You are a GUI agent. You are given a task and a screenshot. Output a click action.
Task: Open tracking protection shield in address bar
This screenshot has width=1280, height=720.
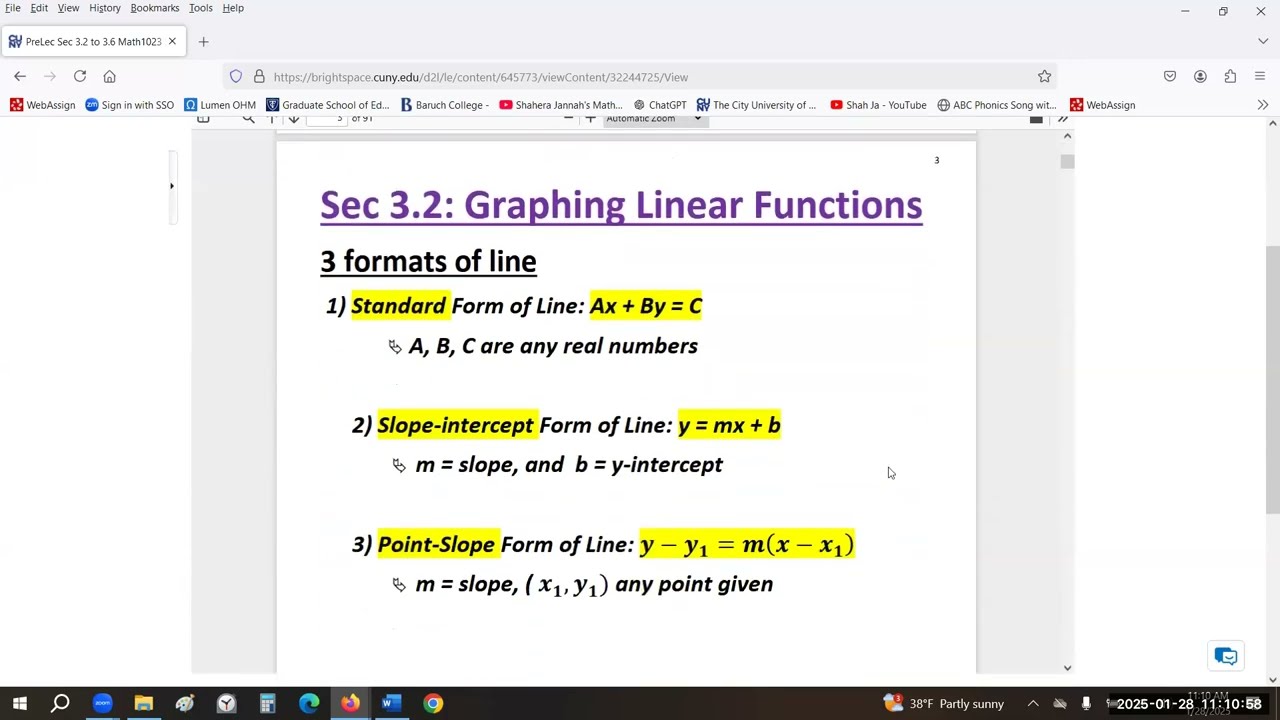[236, 76]
